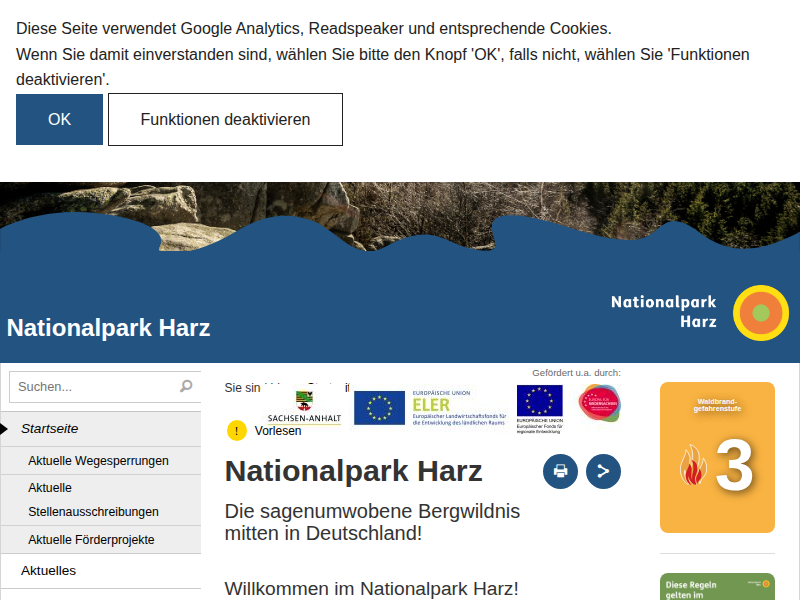Screen dimensions: 800x600
Task: Accept cookies with the OK button
Action: pyautogui.click(x=59, y=119)
